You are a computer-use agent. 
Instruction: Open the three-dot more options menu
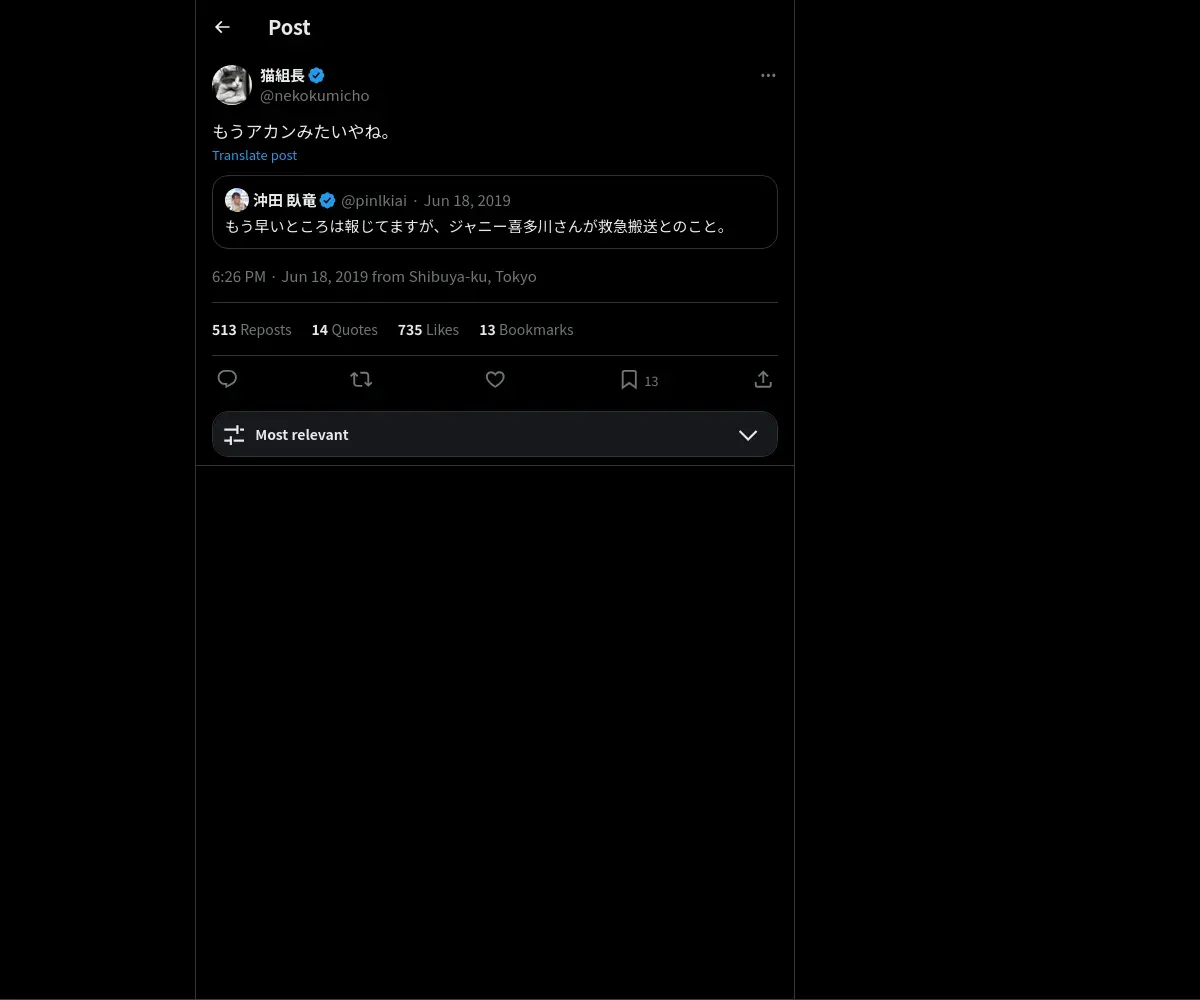(x=768, y=75)
